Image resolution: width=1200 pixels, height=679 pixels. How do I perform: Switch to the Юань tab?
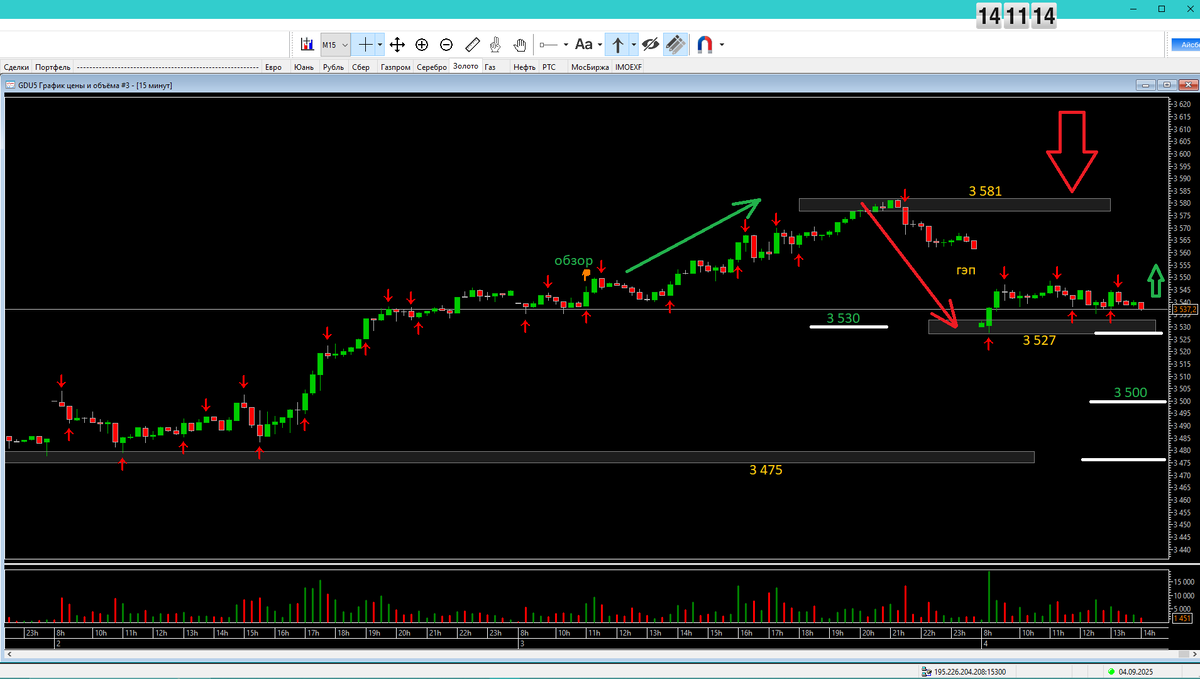[304, 67]
